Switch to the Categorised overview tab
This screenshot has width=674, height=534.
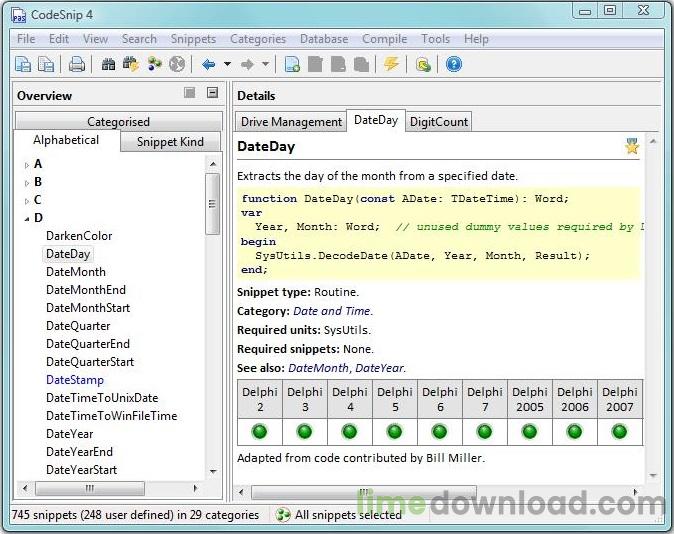[x=119, y=122]
